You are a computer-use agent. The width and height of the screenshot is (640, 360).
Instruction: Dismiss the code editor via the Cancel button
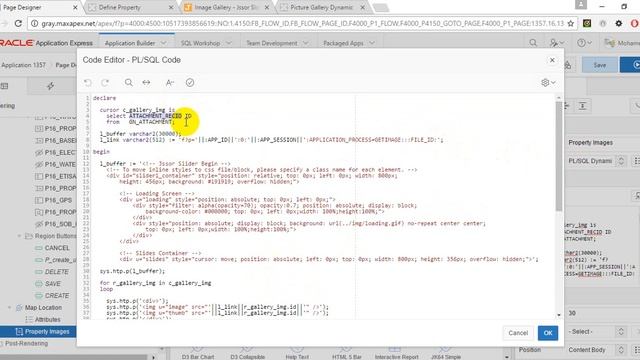pos(518,333)
